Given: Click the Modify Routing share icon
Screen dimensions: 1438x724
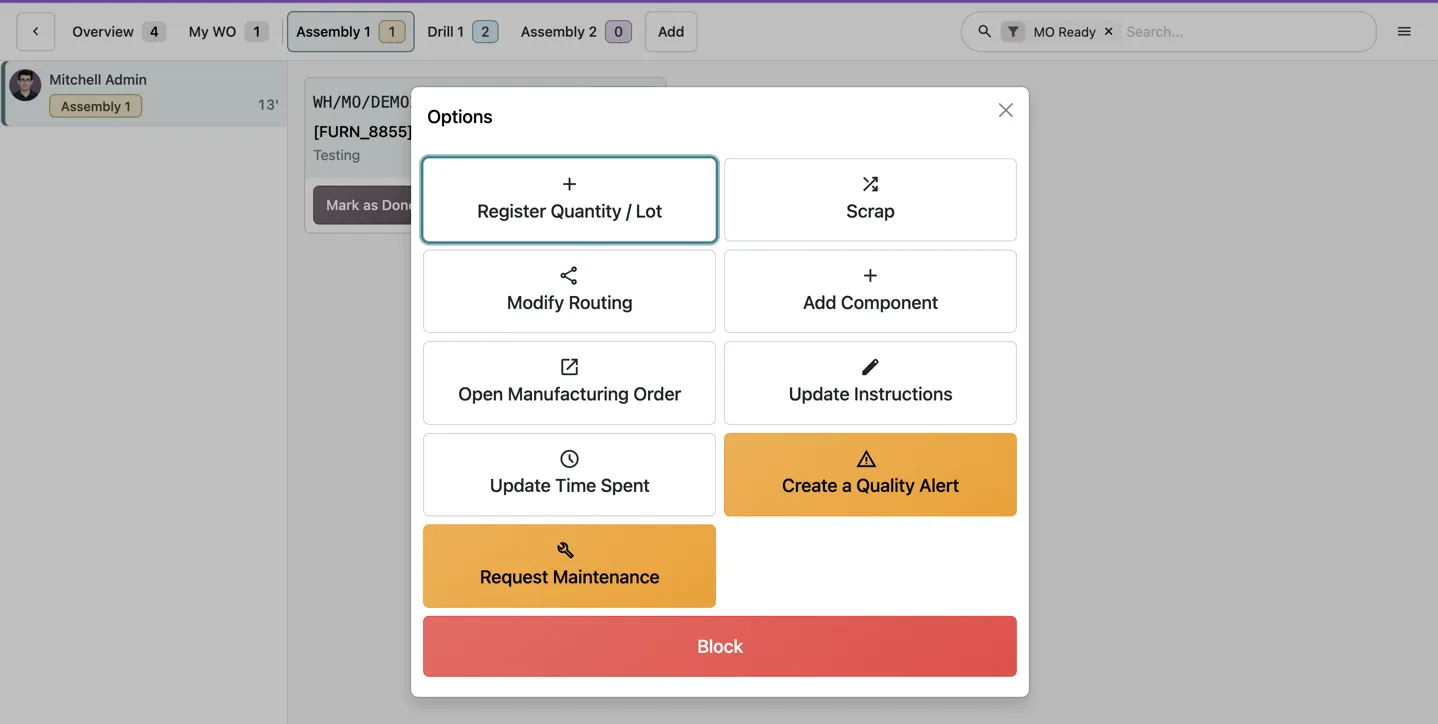Looking at the screenshot, I should (x=569, y=275).
